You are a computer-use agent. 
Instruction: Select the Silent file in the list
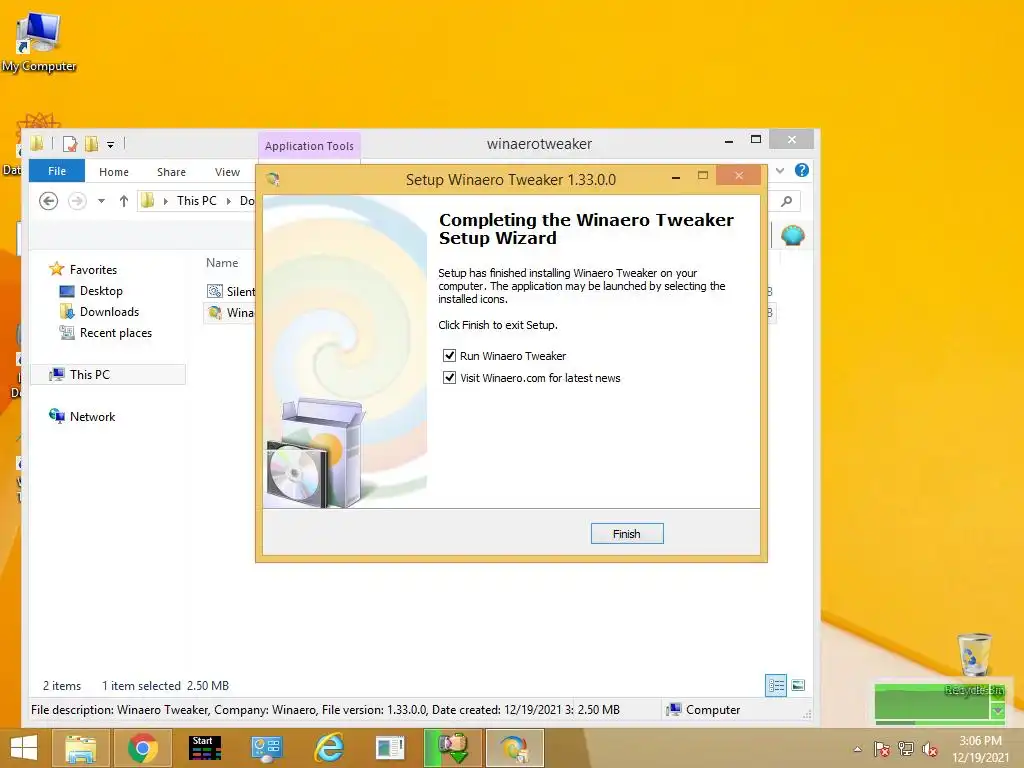(x=231, y=291)
